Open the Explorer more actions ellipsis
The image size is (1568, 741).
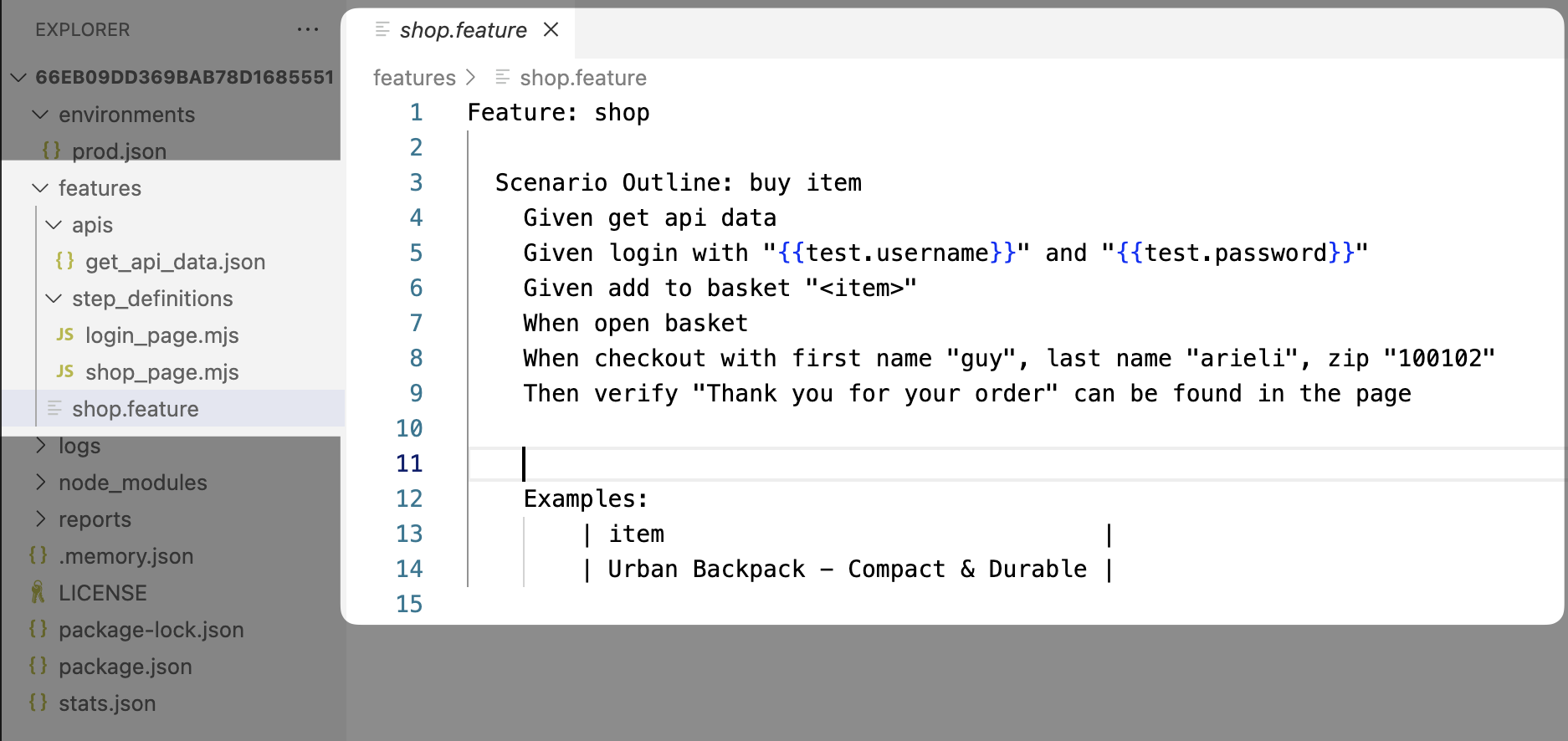308,29
